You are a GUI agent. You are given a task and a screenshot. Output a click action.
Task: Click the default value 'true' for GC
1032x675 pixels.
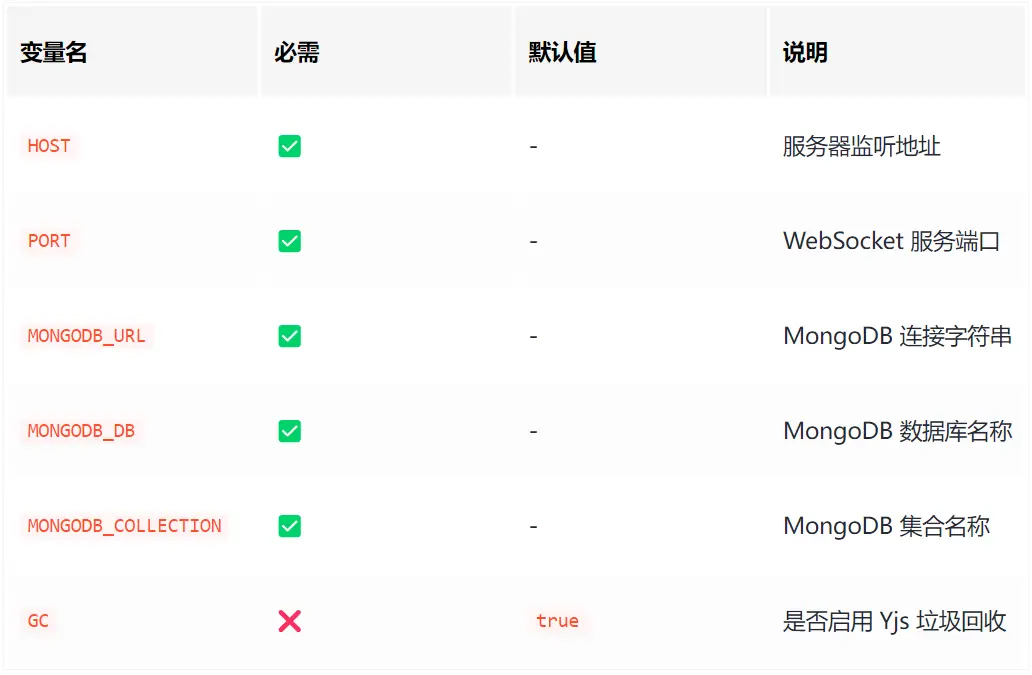click(557, 621)
